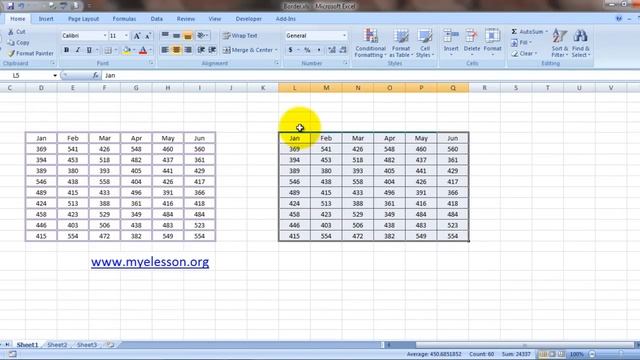Switch to the Sheet3 worksheet tab
The width and height of the screenshot is (640, 360).
pos(87,345)
